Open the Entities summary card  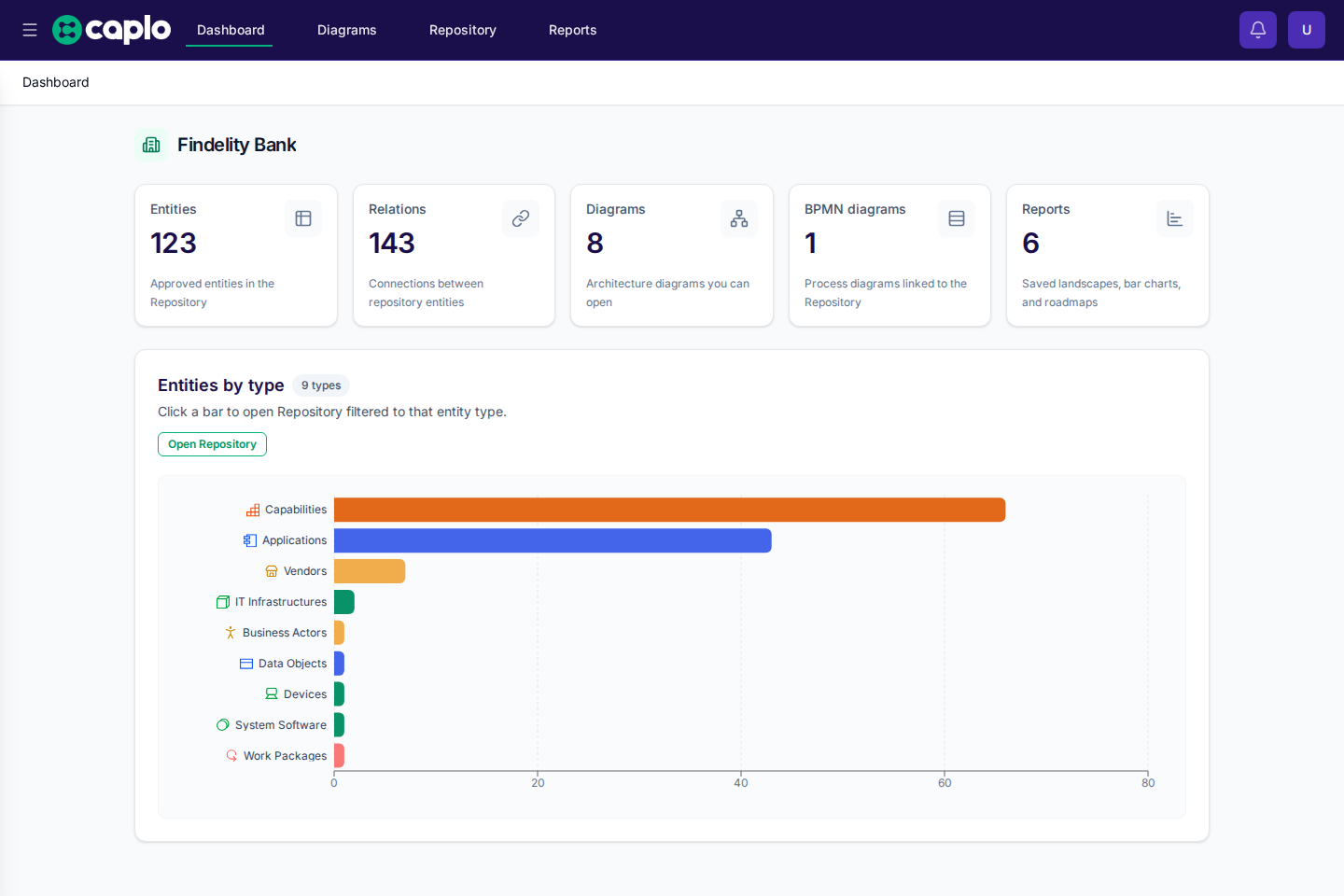(236, 256)
